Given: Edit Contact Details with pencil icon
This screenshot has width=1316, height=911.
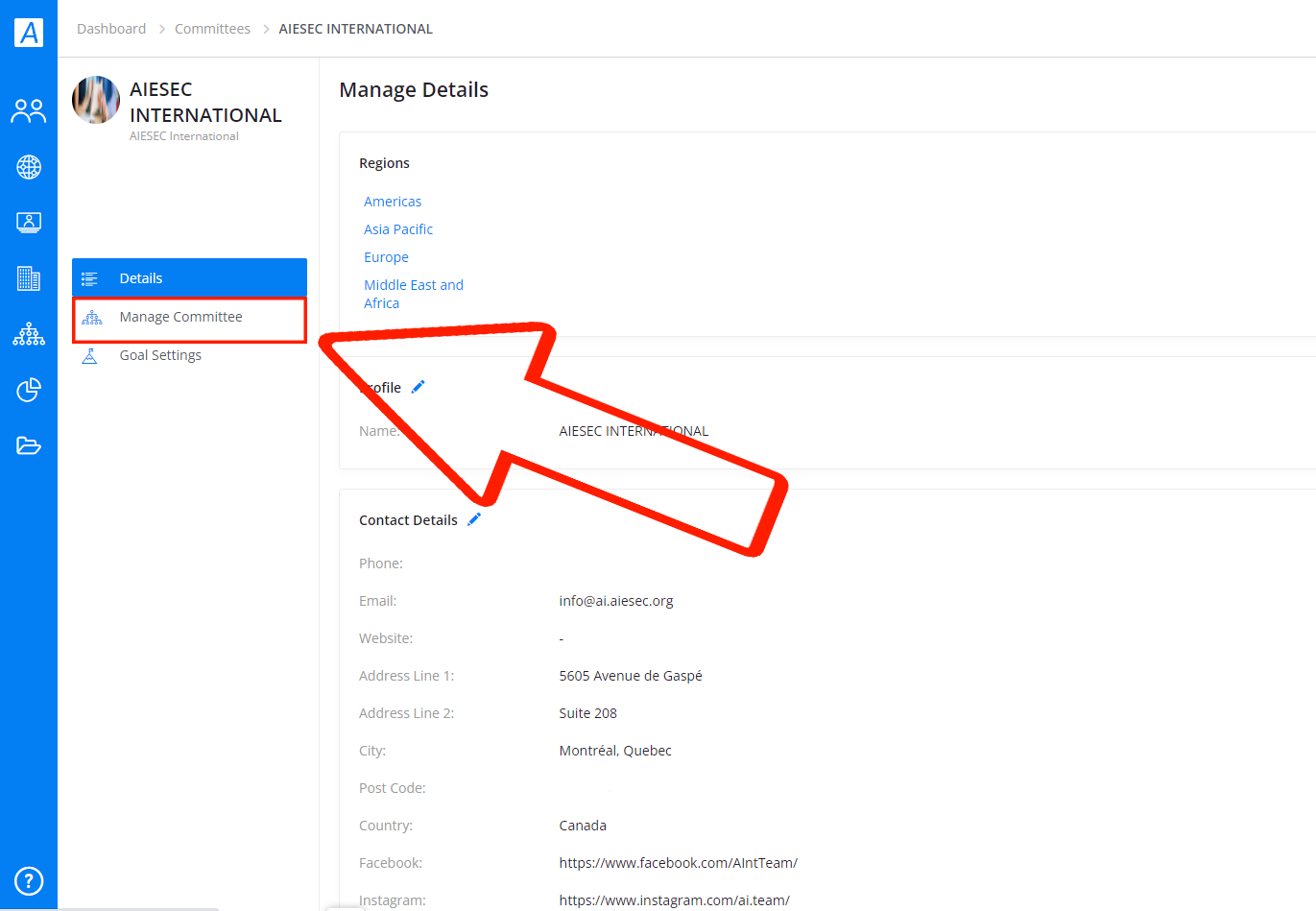Looking at the screenshot, I should coord(474,519).
